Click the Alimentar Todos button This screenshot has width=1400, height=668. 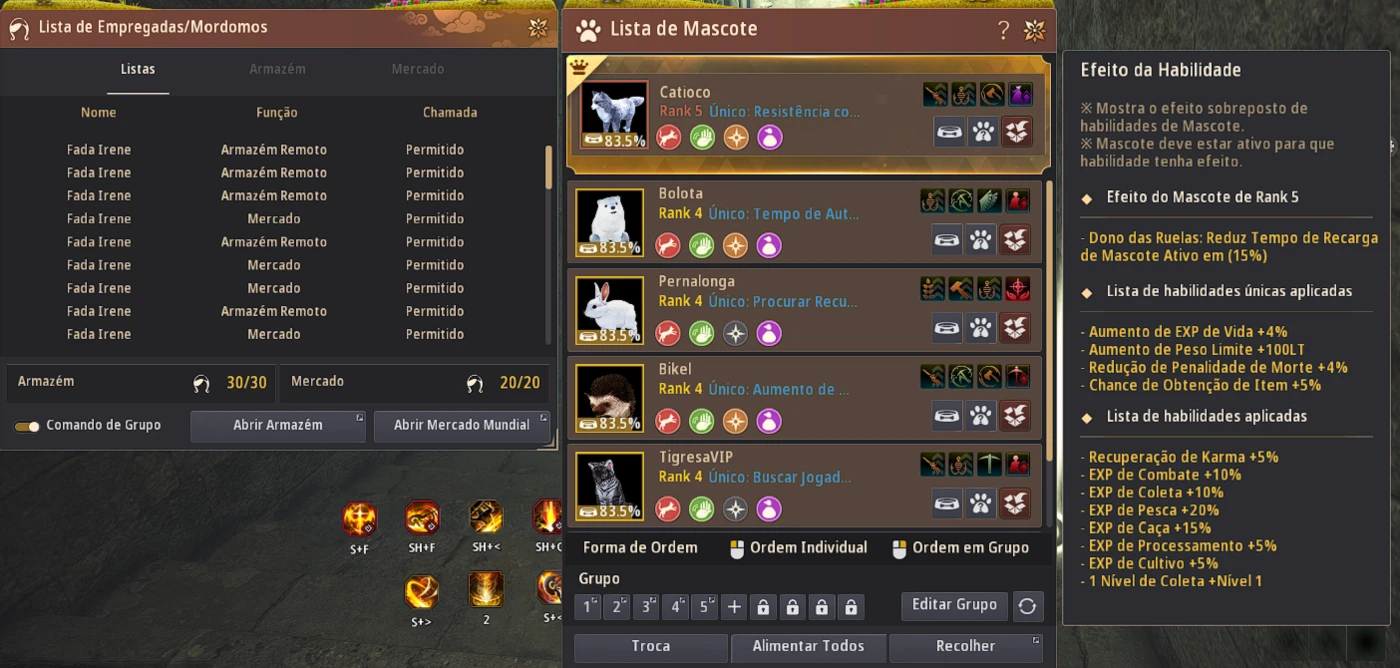coord(808,647)
